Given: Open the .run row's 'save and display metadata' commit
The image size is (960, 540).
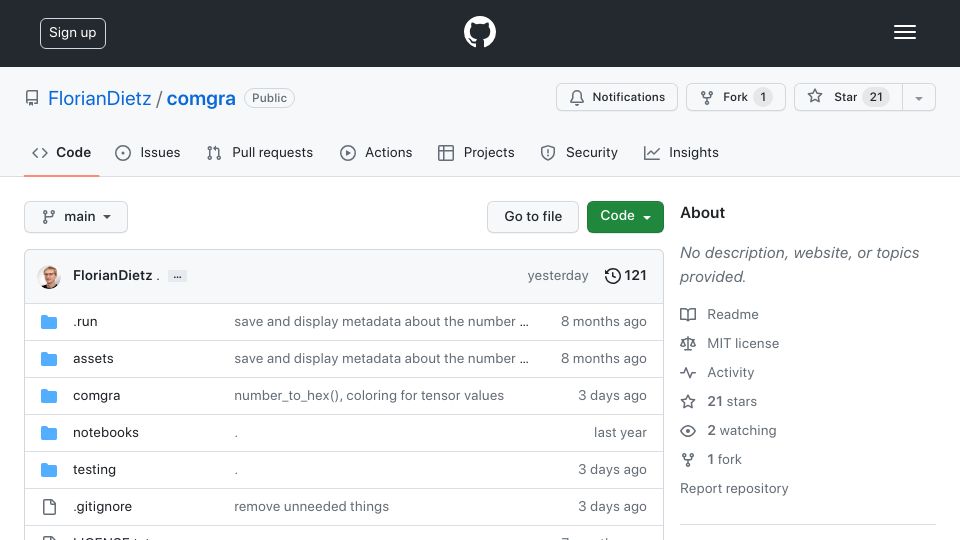Looking at the screenshot, I should coord(381,322).
